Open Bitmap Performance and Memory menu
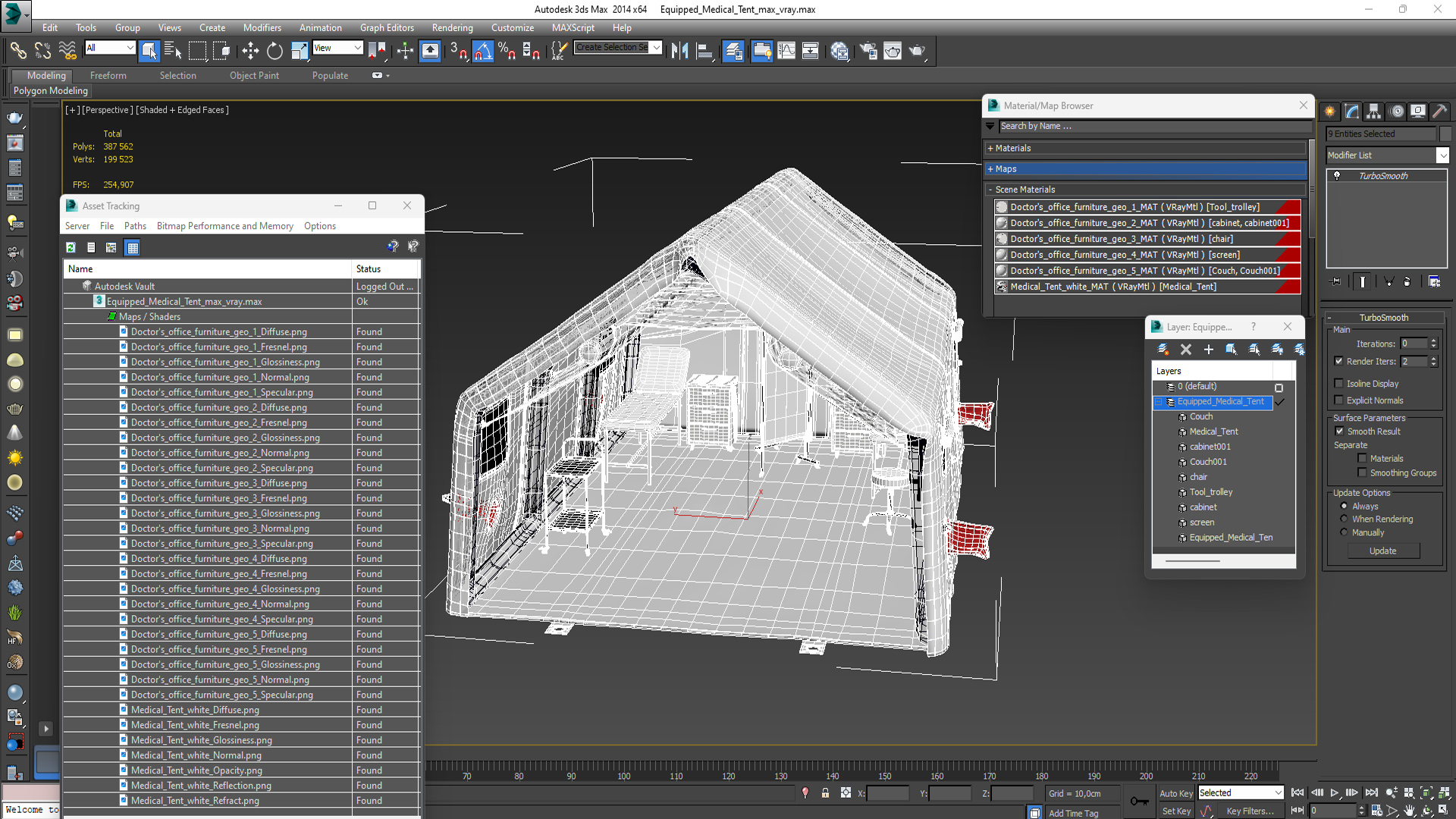Screen dimensions: 1456x819 224,226
